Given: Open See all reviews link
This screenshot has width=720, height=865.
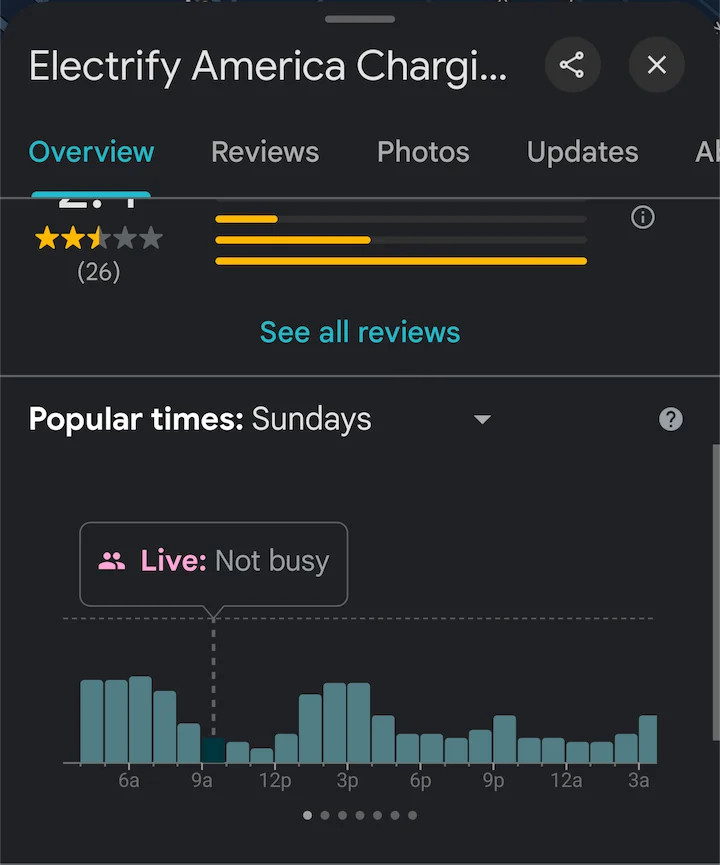Looking at the screenshot, I should [360, 332].
